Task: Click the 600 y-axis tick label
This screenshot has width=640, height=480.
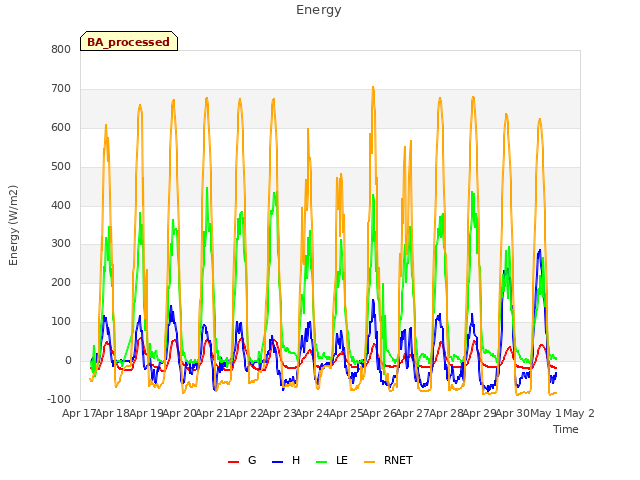Action: pyautogui.click(x=61, y=127)
